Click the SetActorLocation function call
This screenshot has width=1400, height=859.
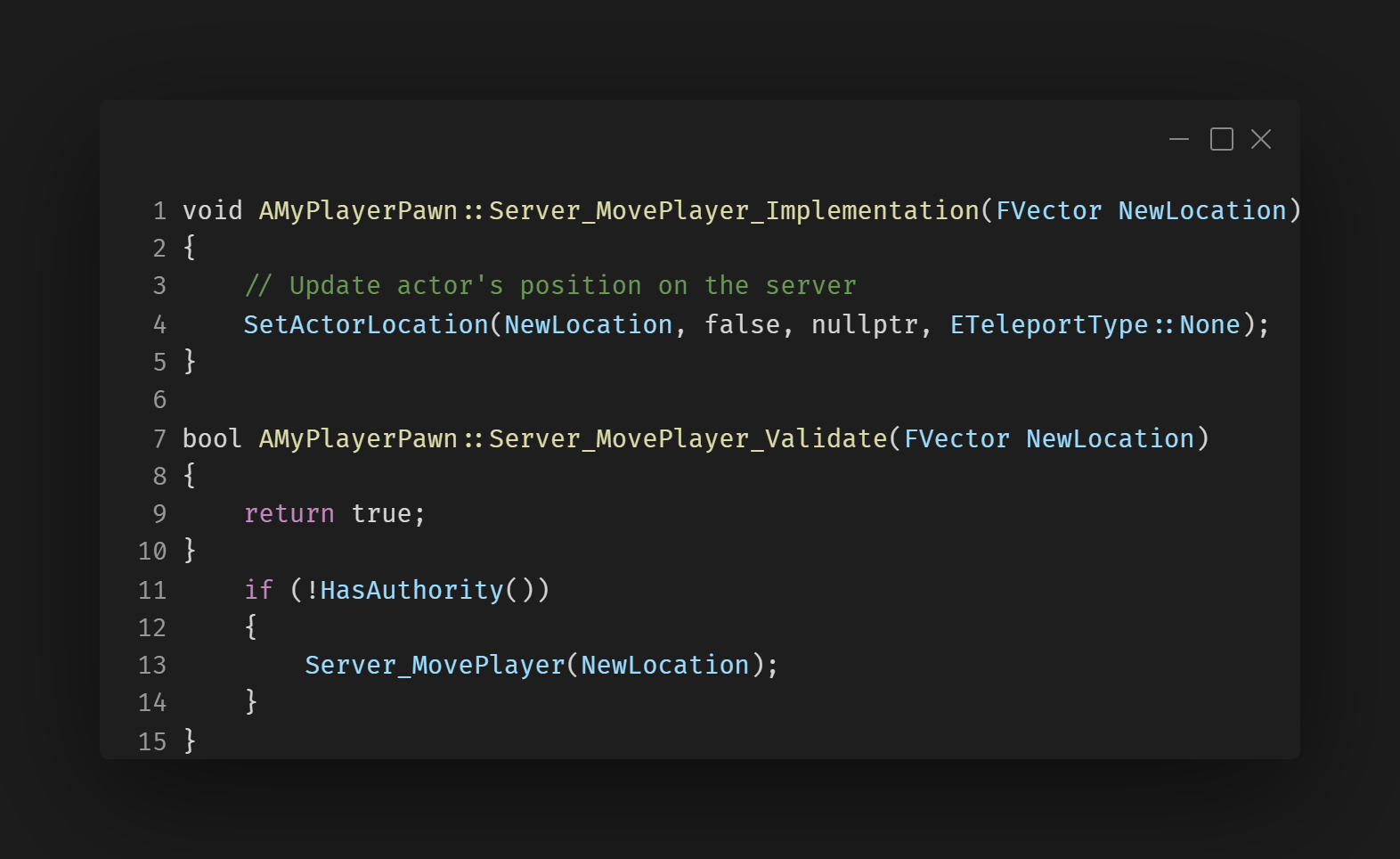(366, 325)
